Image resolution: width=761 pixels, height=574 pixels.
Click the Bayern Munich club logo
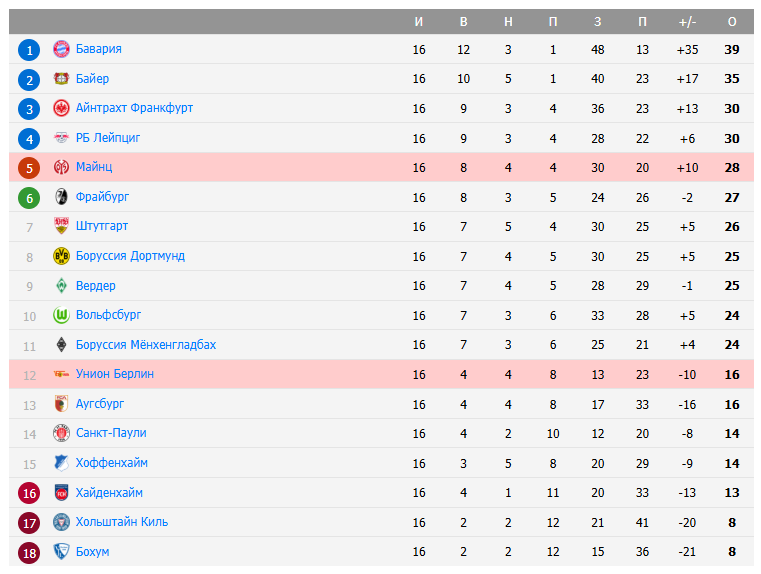[61, 49]
